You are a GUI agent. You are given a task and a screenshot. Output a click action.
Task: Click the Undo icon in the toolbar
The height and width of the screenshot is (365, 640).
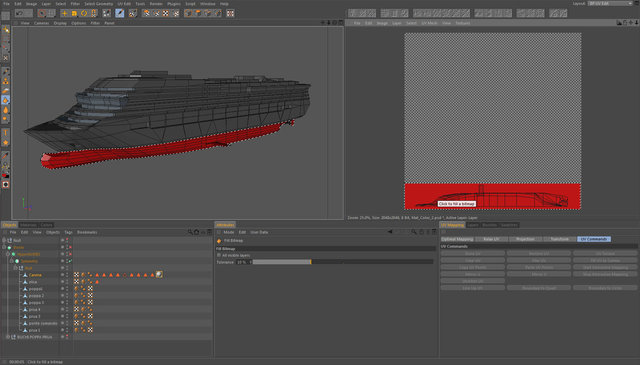pyautogui.click(x=19, y=13)
